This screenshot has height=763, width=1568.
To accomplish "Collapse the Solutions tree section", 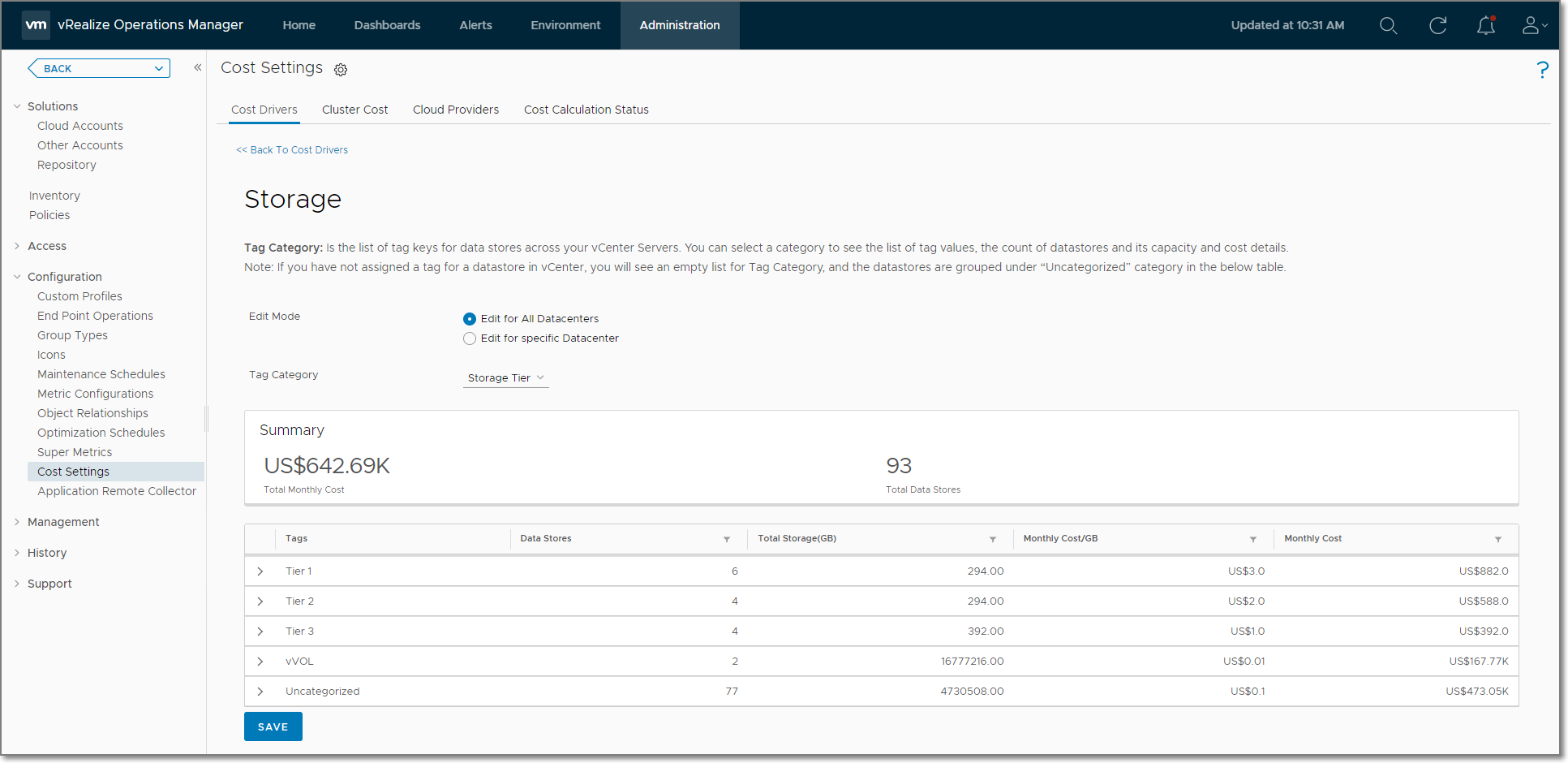I will pos(17,106).
